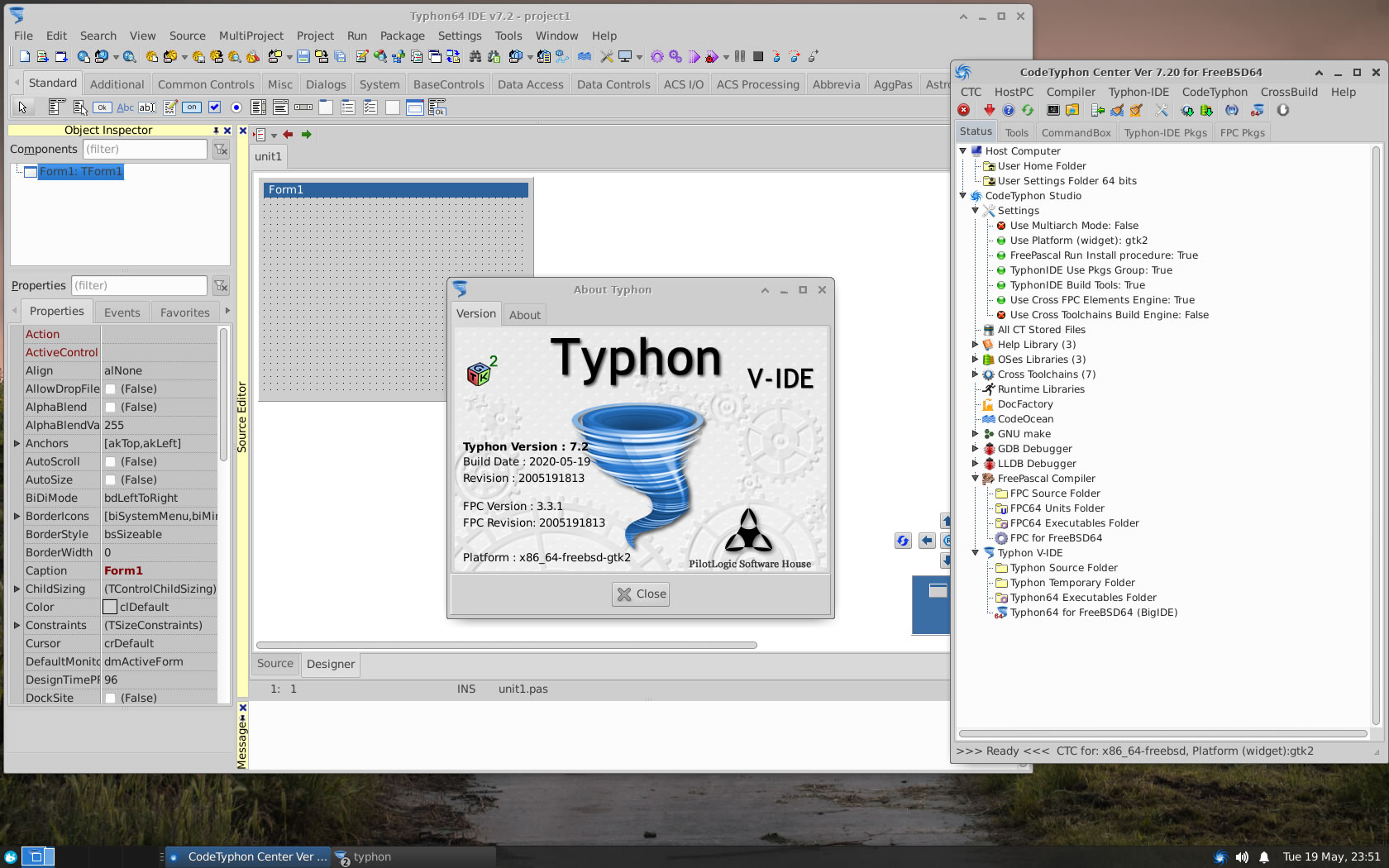This screenshot has height=868, width=1389.
Task: Click the Properties filter input field
Action: (139, 285)
